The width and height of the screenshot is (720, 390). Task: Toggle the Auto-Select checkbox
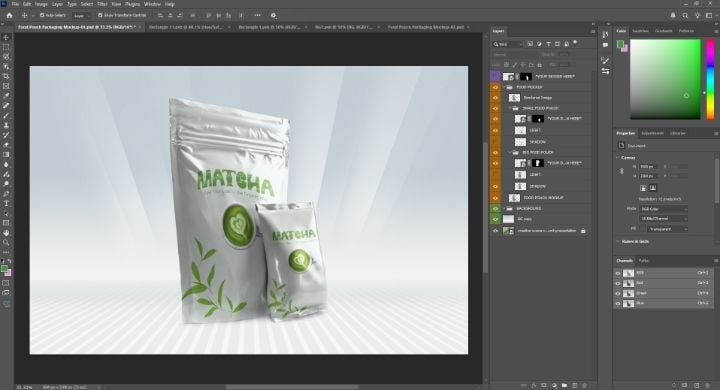click(42, 15)
